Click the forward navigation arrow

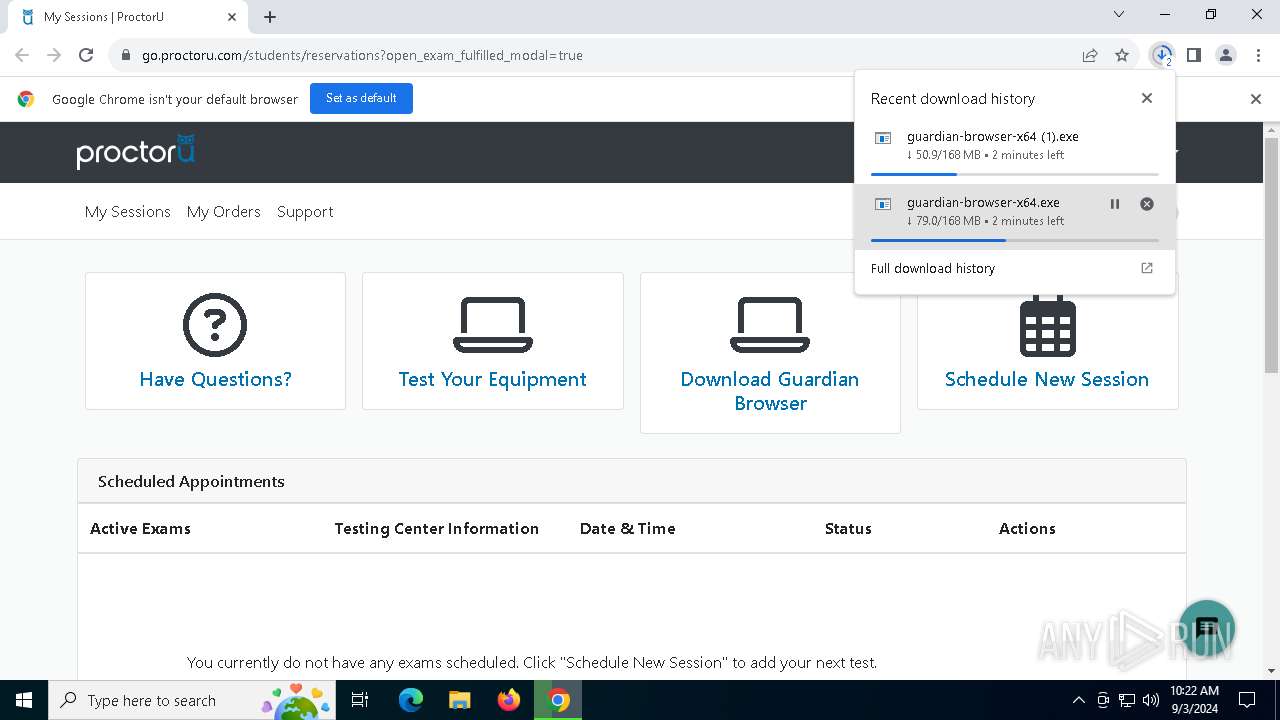(x=54, y=55)
